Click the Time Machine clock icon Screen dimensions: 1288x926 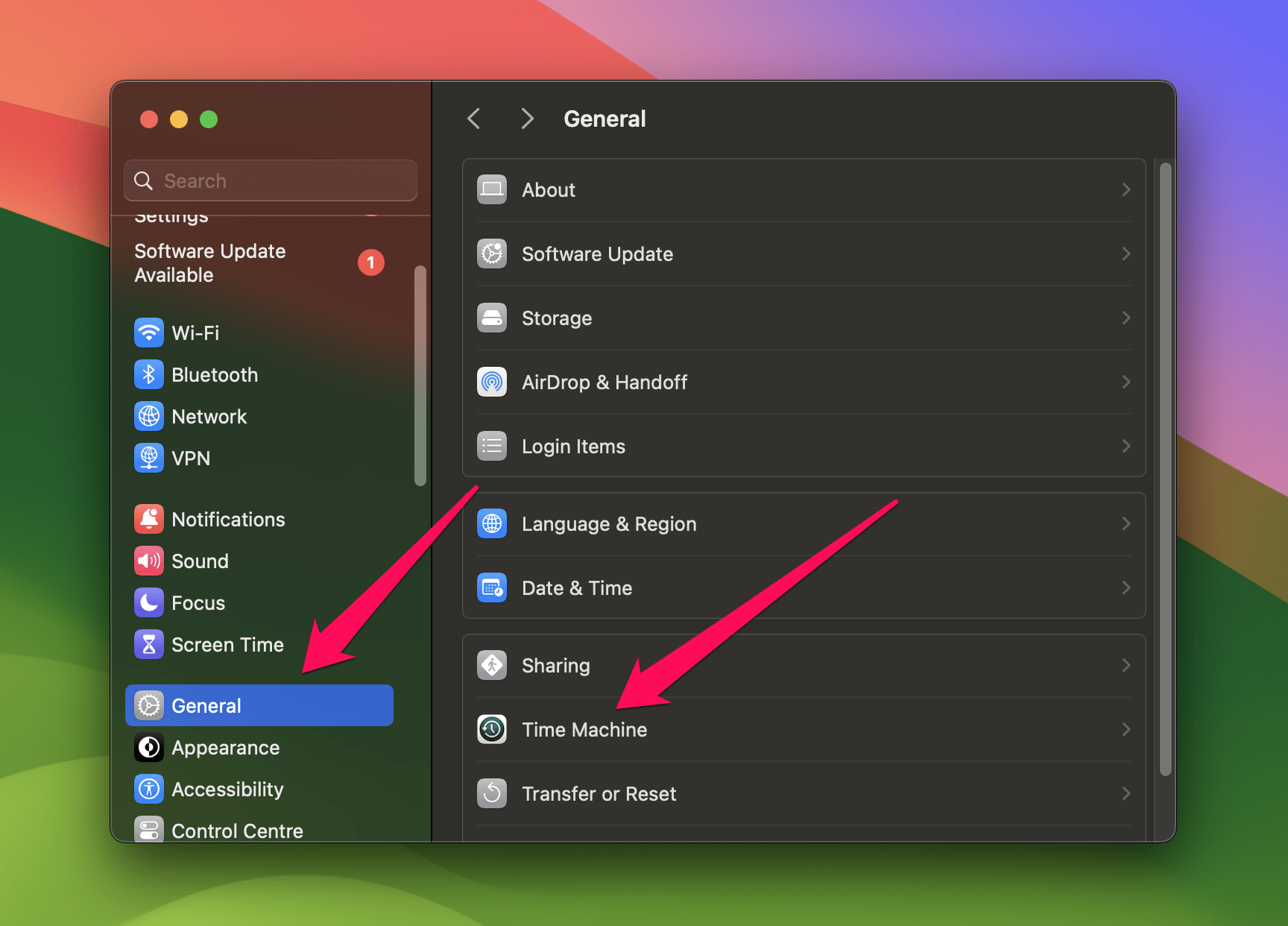click(x=492, y=729)
